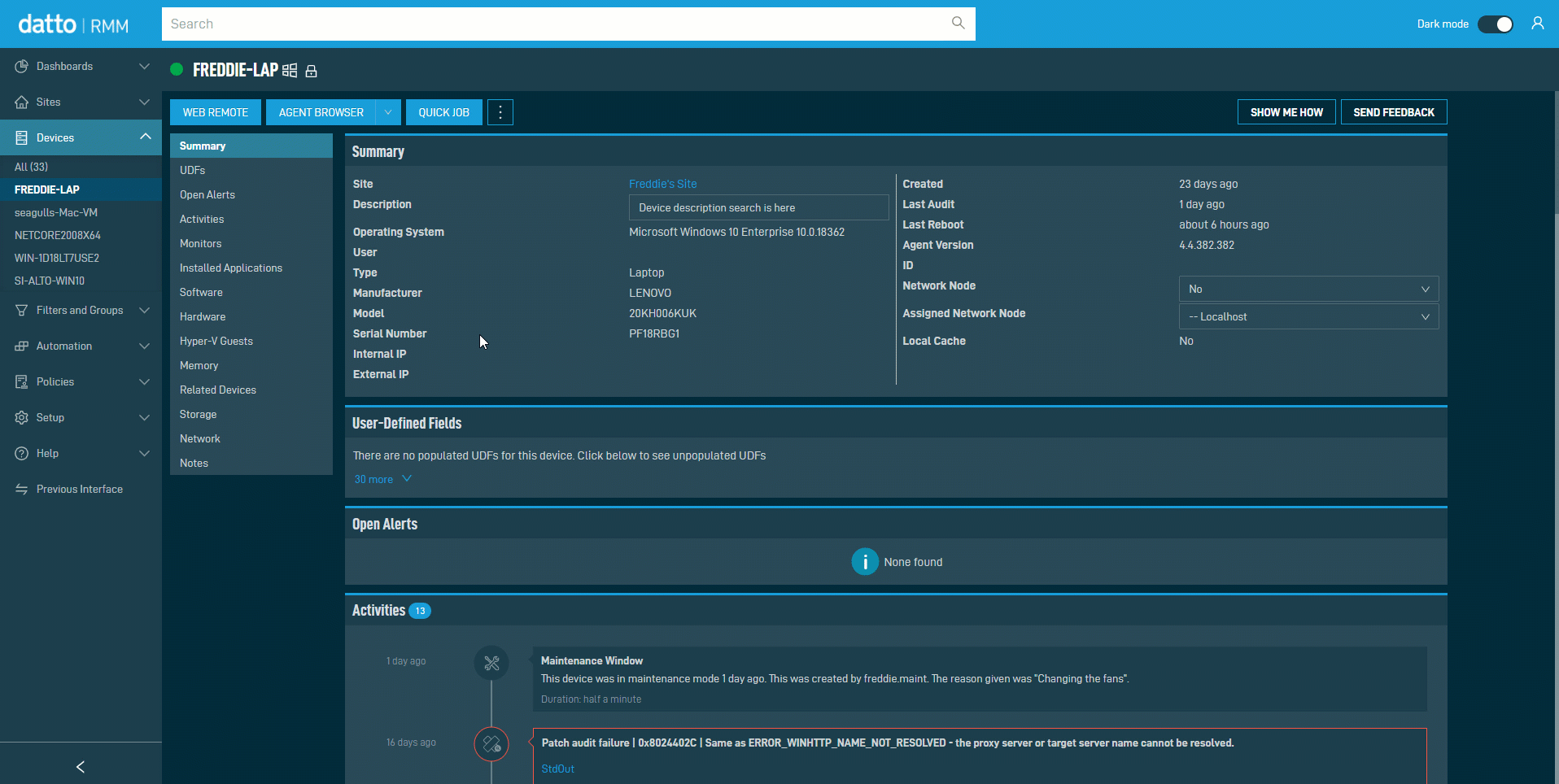Open the Assigned Network Node dropdown

(x=1308, y=316)
